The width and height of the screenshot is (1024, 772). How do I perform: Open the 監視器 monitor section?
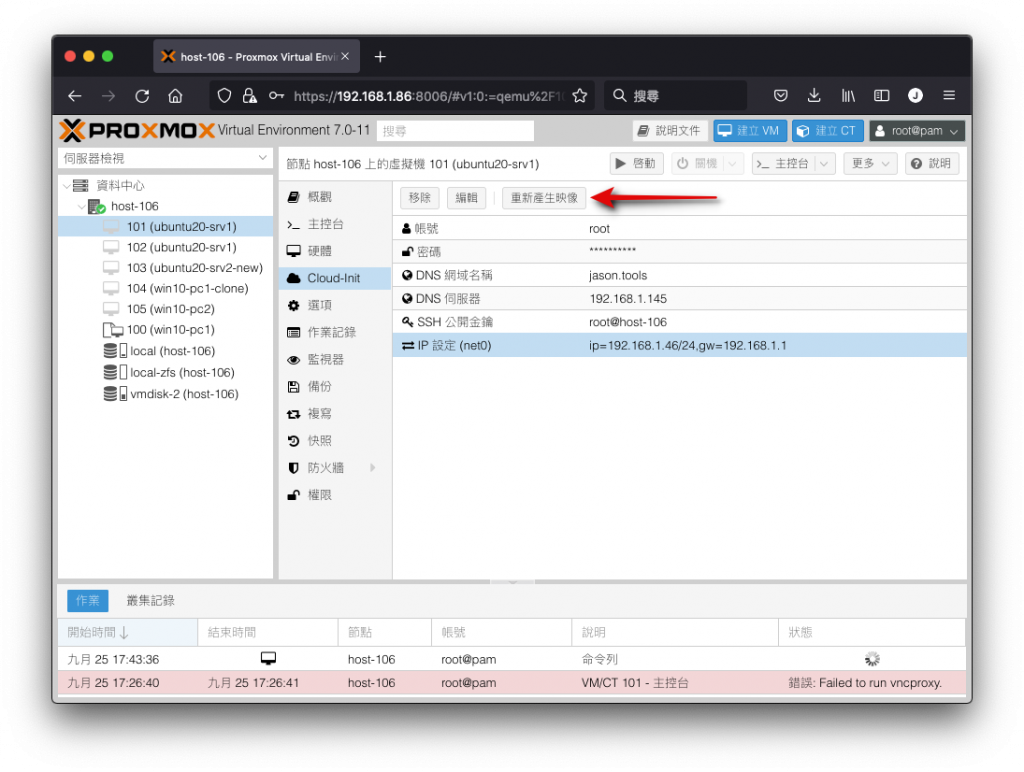point(335,359)
